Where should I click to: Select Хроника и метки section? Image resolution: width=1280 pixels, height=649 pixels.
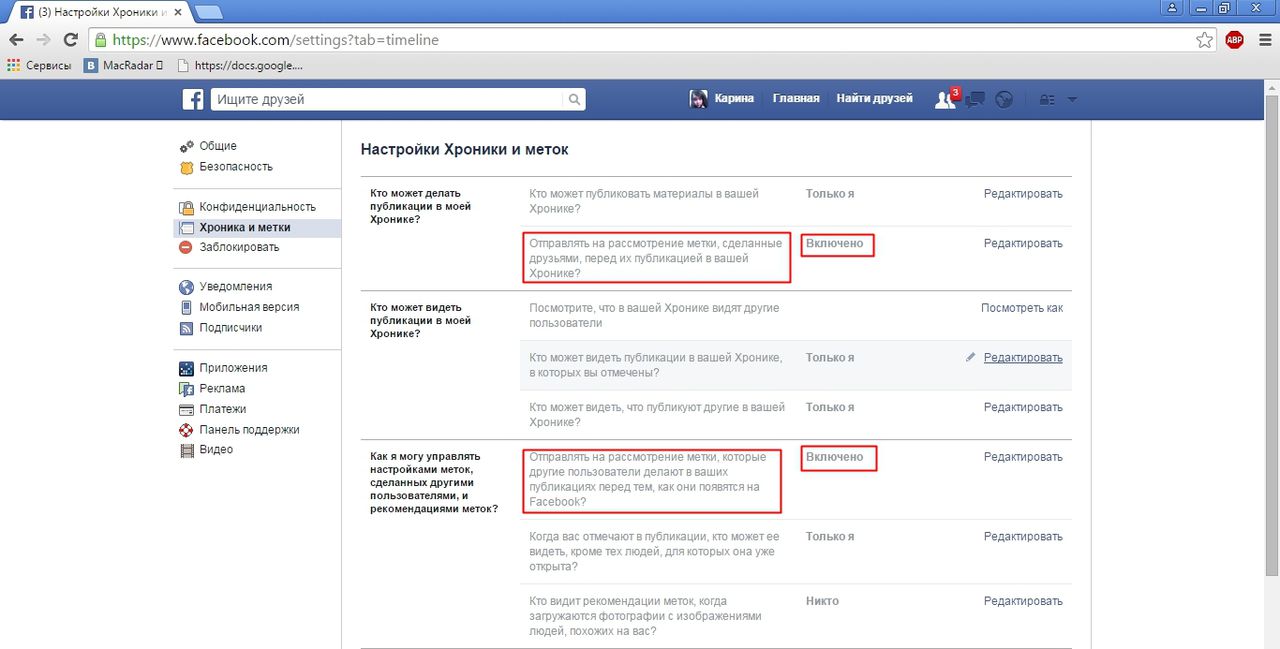pos(257,227)
